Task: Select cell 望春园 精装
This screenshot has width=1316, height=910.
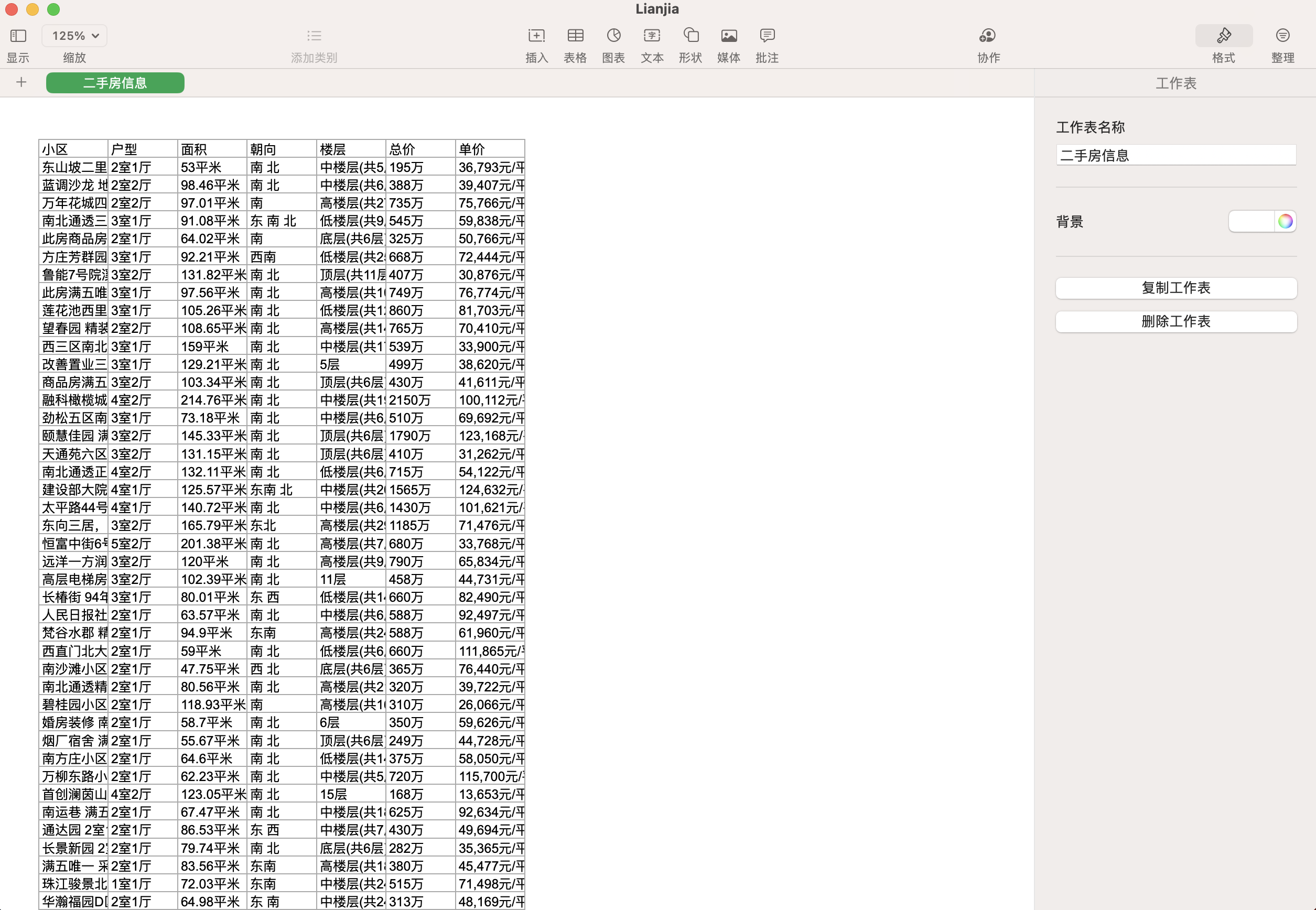Action: [73, 328]
